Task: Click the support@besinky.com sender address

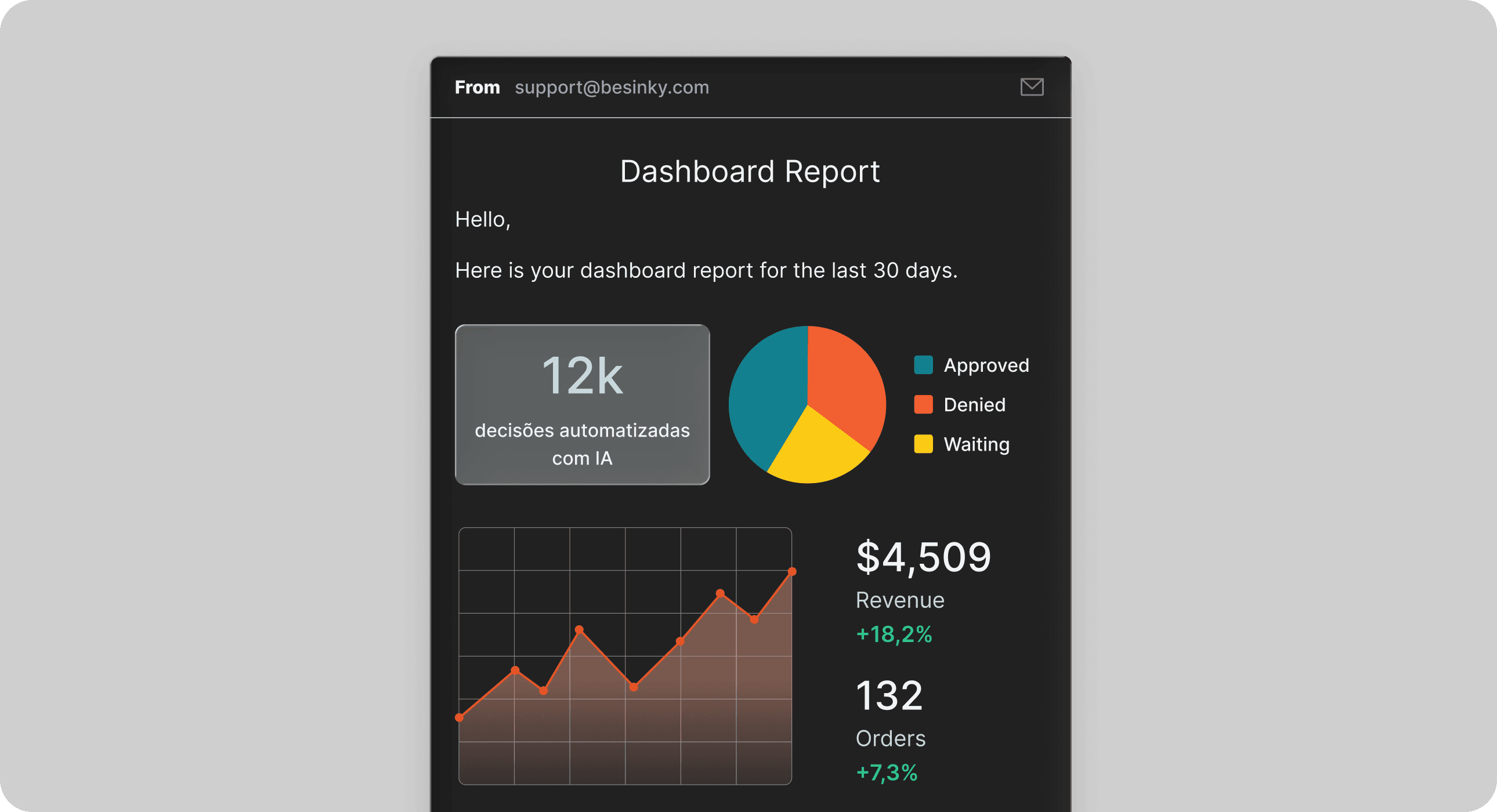Action: click(x=612, y=87)
